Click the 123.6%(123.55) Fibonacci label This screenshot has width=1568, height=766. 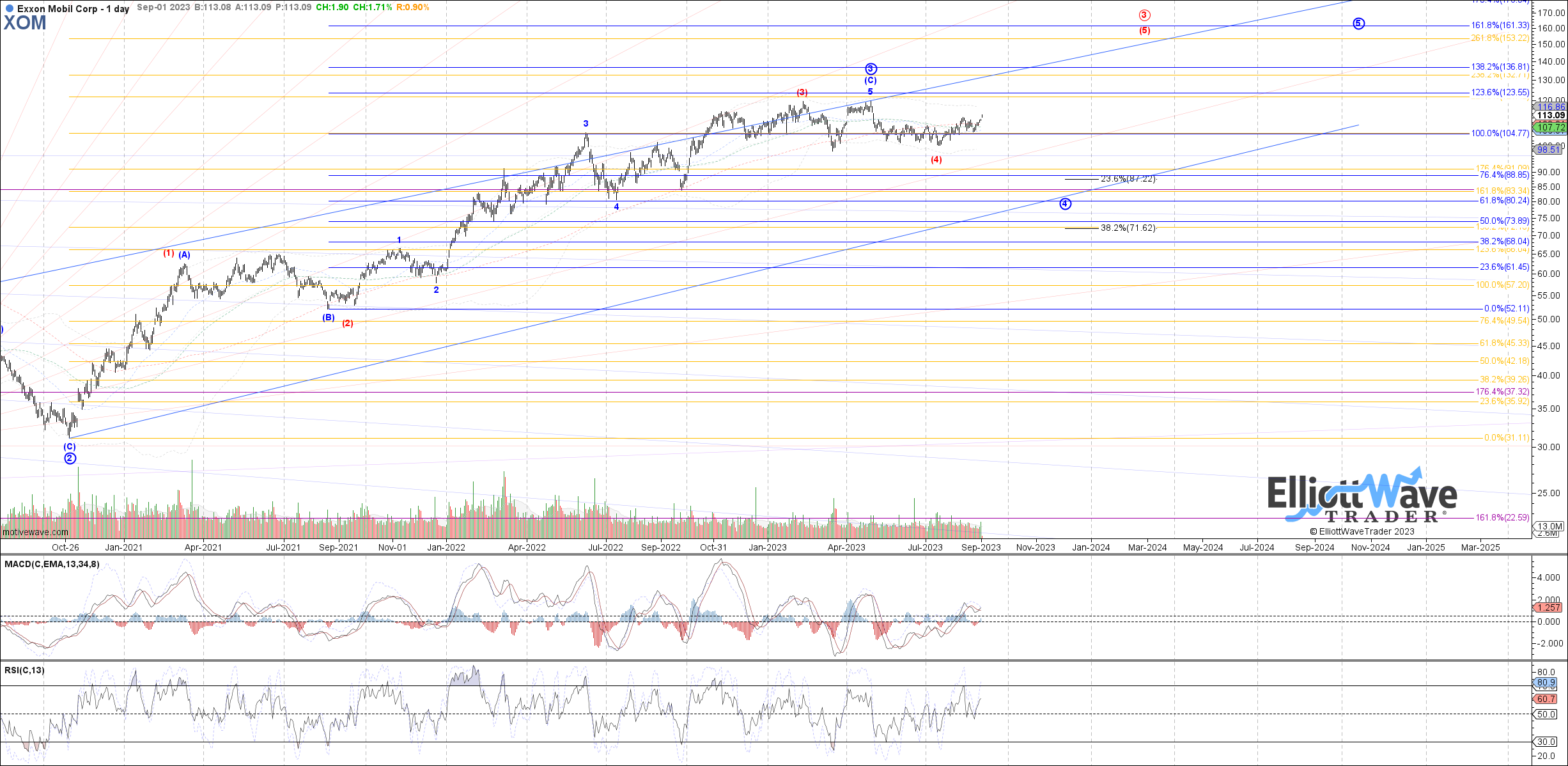tap(1500, 93)
